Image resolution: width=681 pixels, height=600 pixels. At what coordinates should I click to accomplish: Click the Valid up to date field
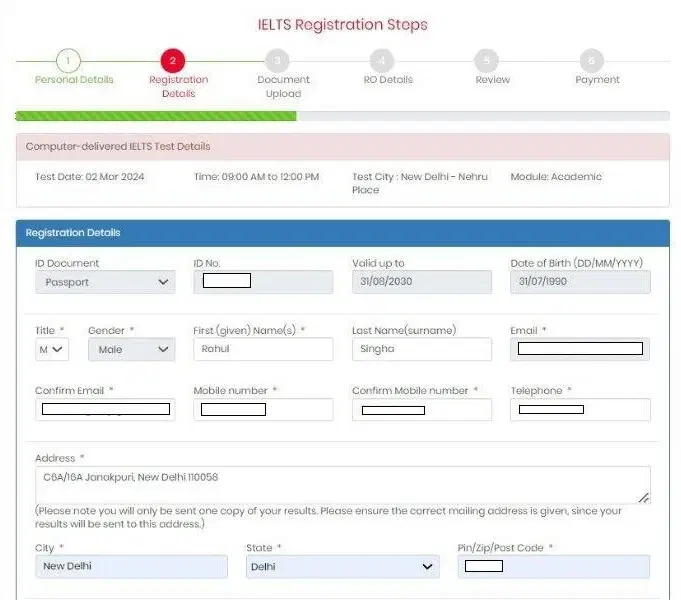422,282
